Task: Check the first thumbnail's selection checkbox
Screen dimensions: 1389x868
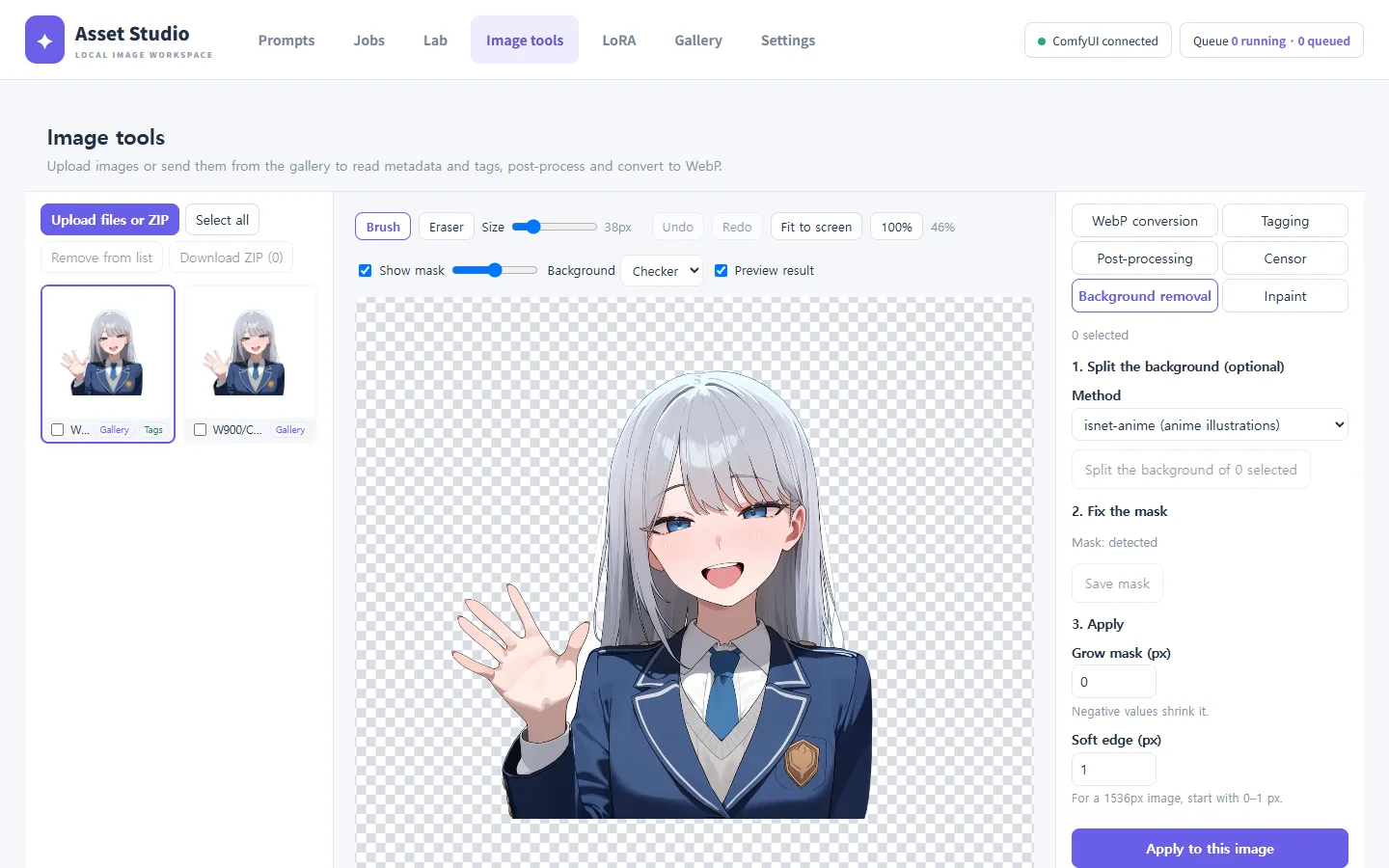Action: pos(57,430)
